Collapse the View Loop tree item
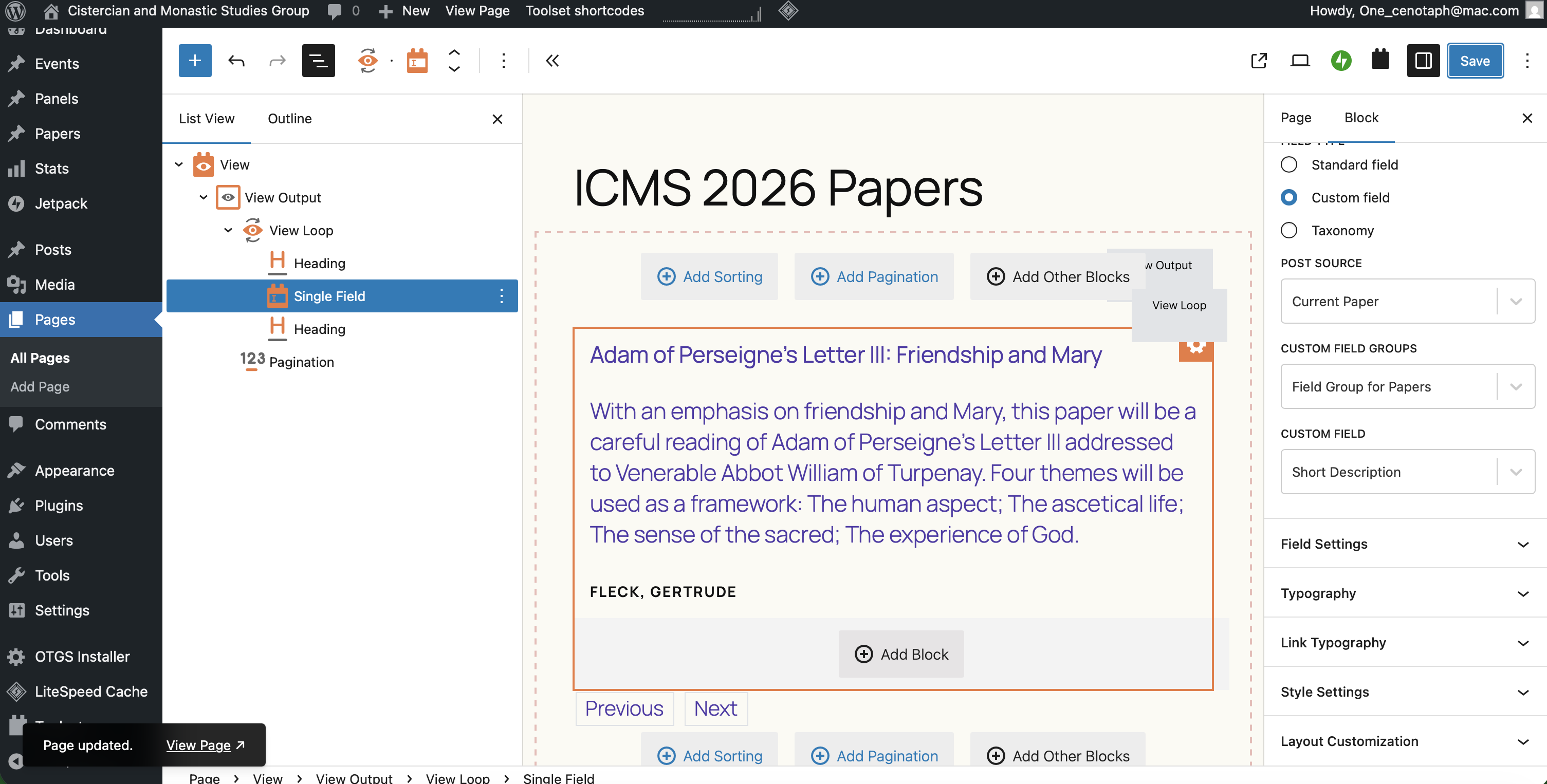Viewport: 1547px width, 784px height. coord(228,231)
